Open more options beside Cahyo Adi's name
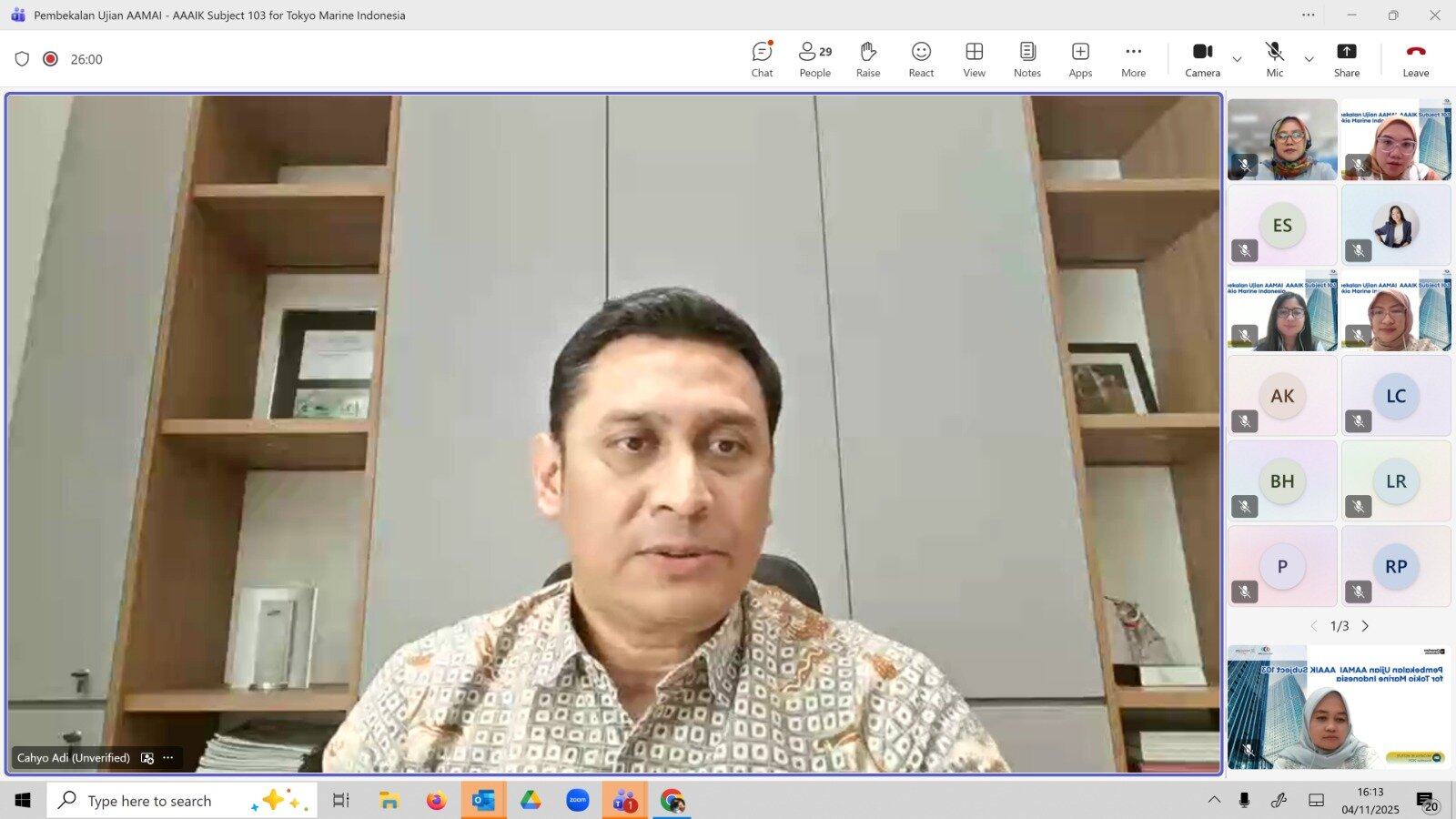Viewport: 1456px width, 819px height. coord(168,758)
